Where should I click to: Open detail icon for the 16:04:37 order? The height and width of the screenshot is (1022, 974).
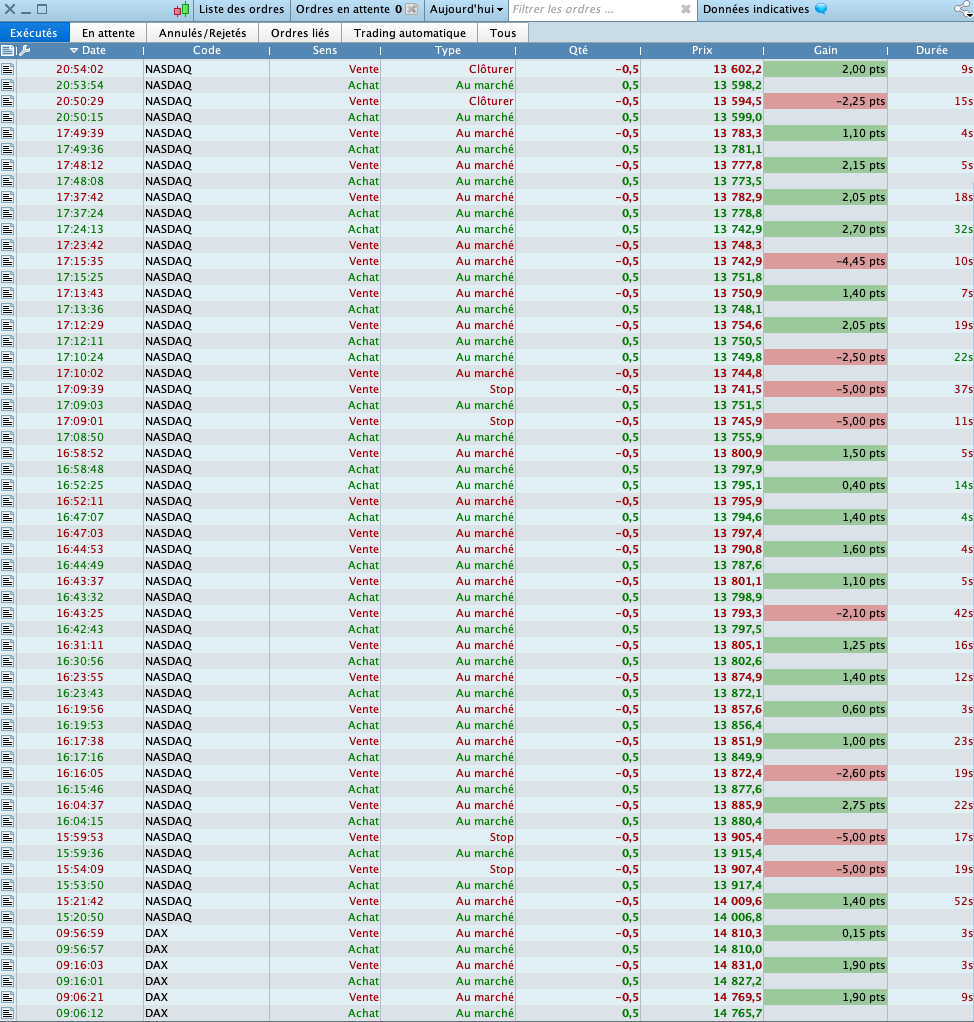(7, 805)
